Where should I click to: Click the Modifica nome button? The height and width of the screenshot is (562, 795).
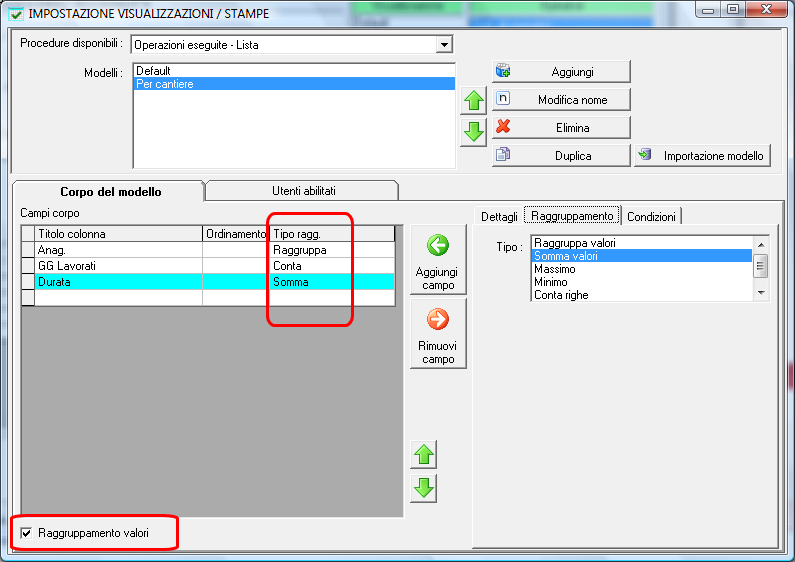(x=561, y=99)
